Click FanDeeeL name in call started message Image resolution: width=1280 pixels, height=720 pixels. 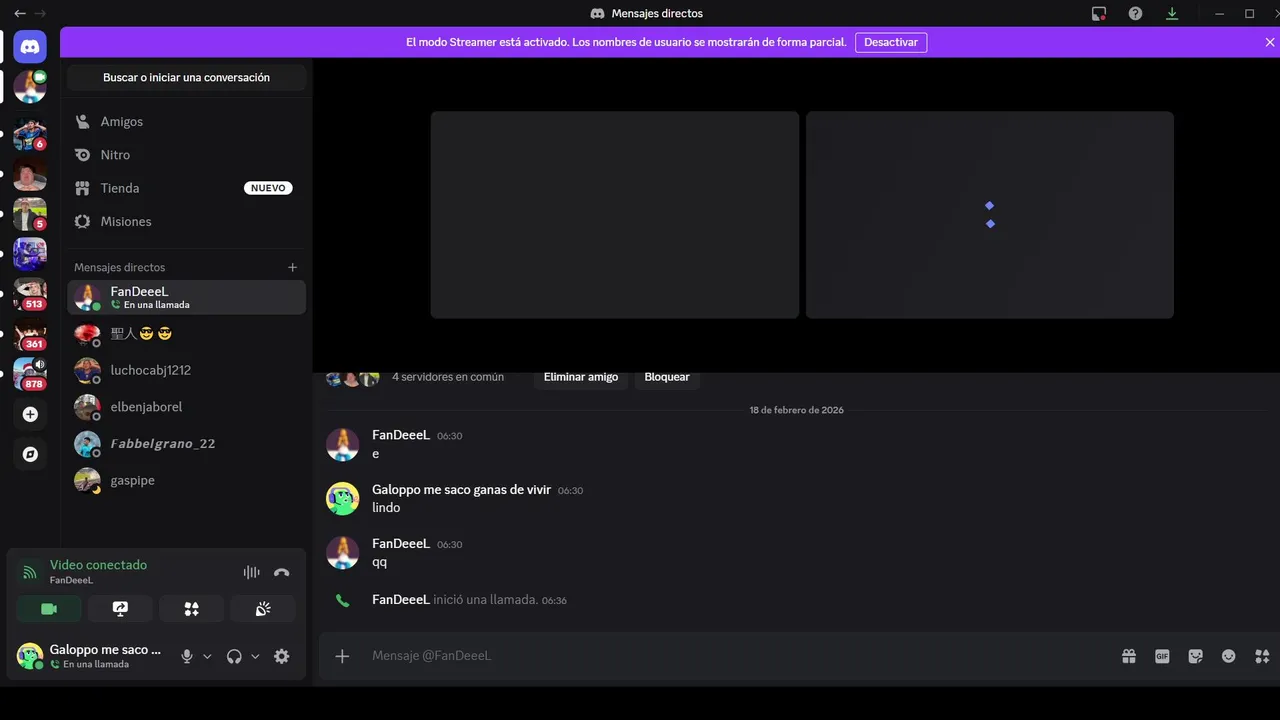(x=401, y=599)
